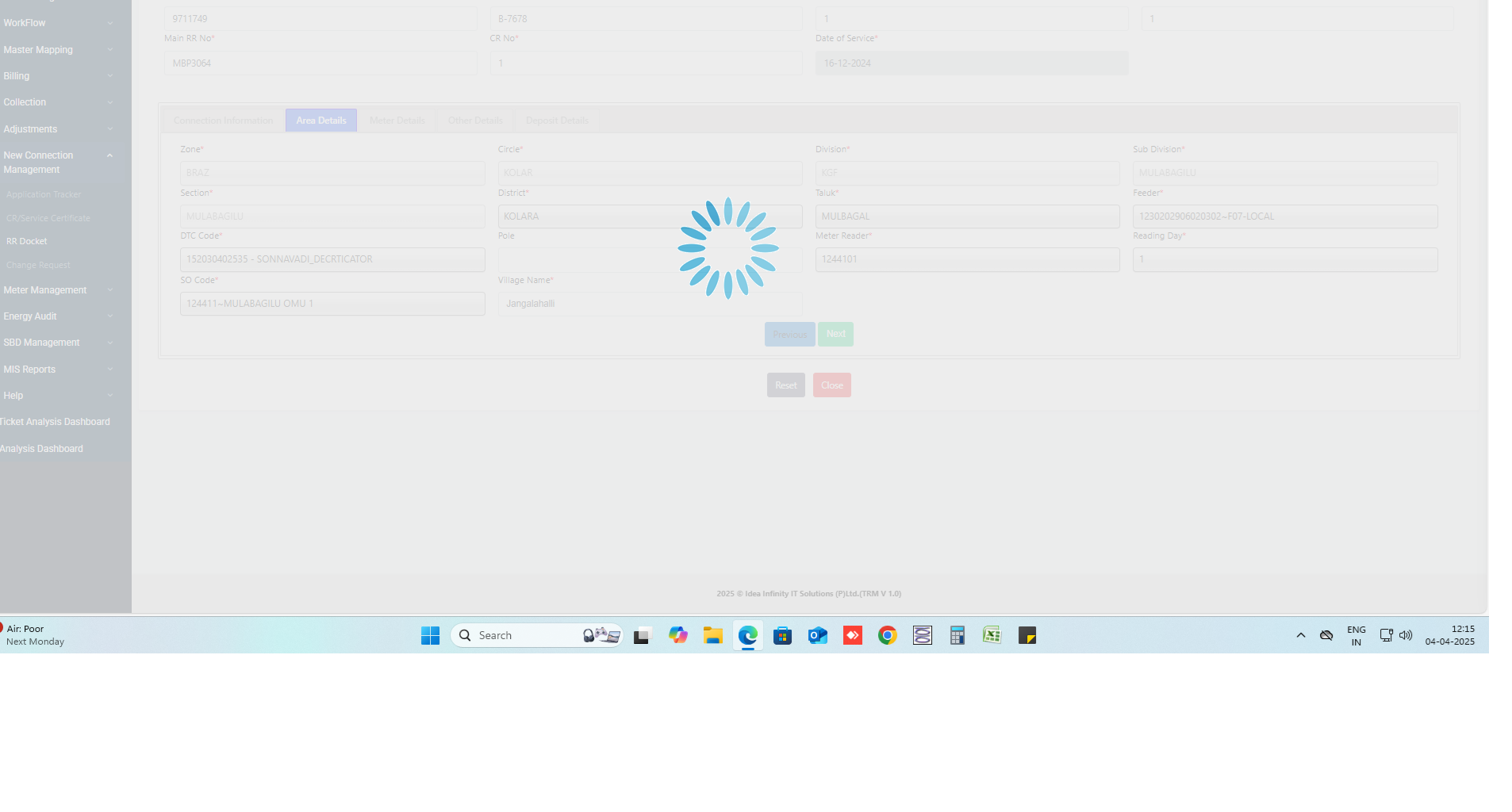This screenshot has width=1512, height=812.
Task: Expand the Help sidebar menu
Action: [x=58, y=396]
